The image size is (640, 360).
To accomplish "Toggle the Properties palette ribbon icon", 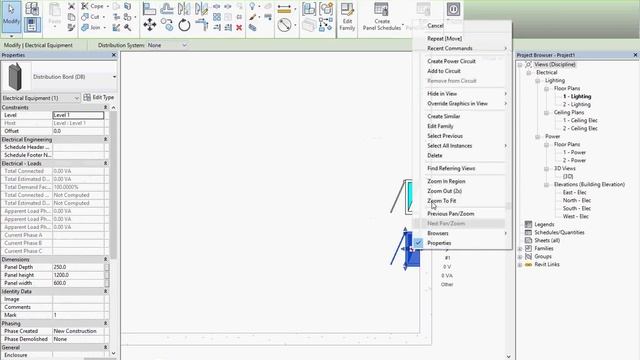I will [31, 25].
